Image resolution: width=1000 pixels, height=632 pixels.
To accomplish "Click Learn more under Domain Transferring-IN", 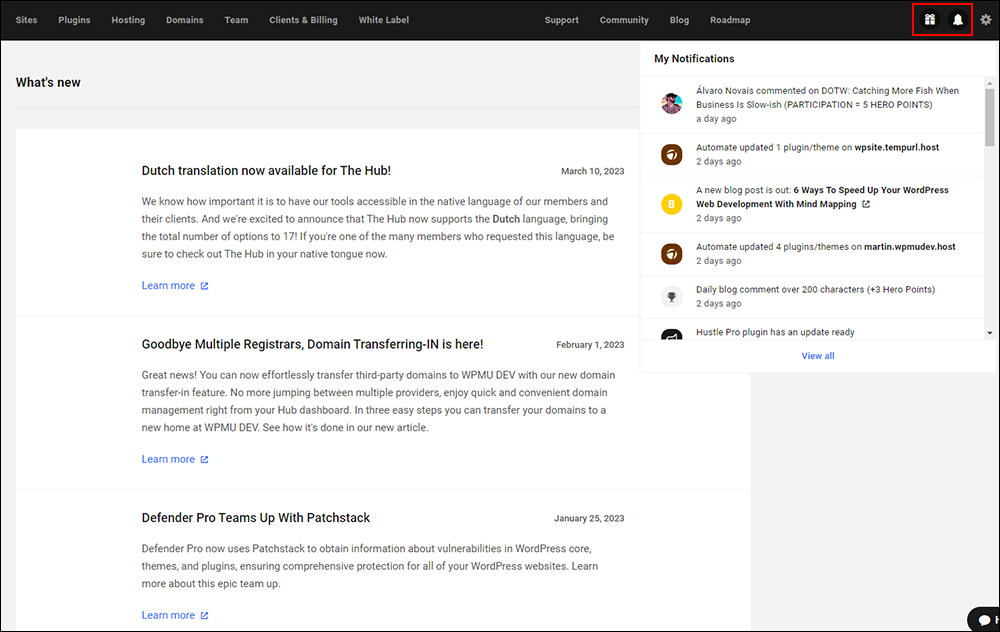I will coord(168,459).
